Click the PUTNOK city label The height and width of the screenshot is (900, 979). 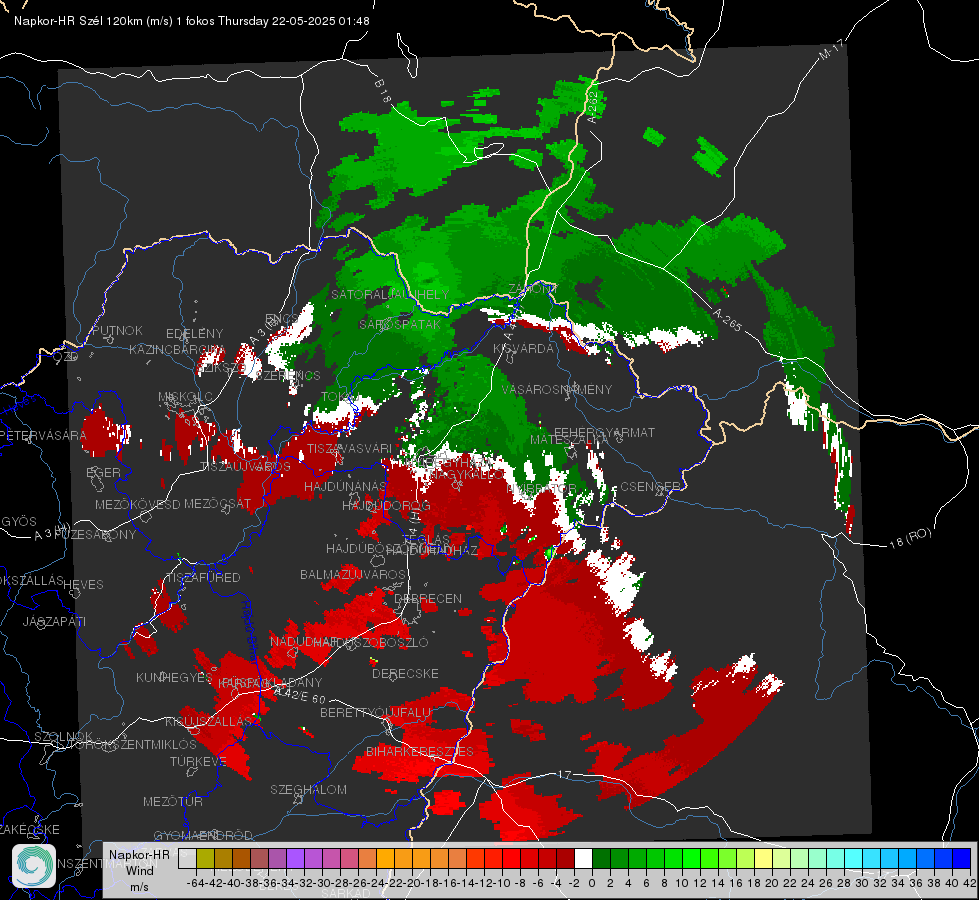tap(117, 330)
